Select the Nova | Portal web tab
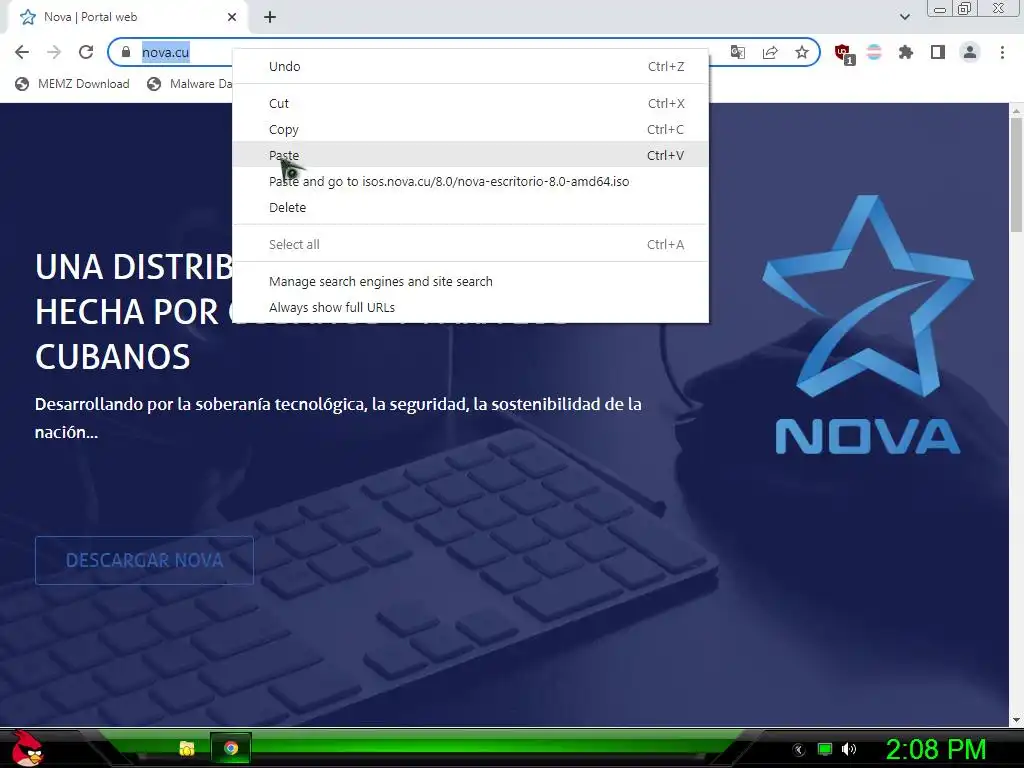This screenshot has width=1024, height=768. coord(127,17)
